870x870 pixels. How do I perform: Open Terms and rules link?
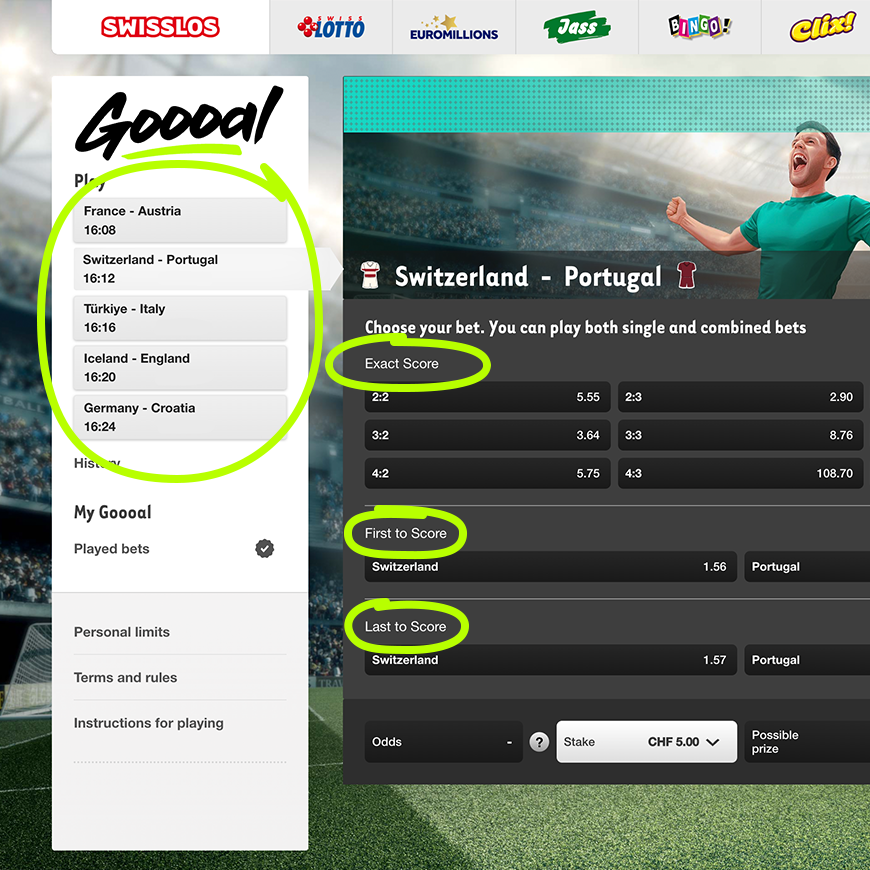coord(125,677)
